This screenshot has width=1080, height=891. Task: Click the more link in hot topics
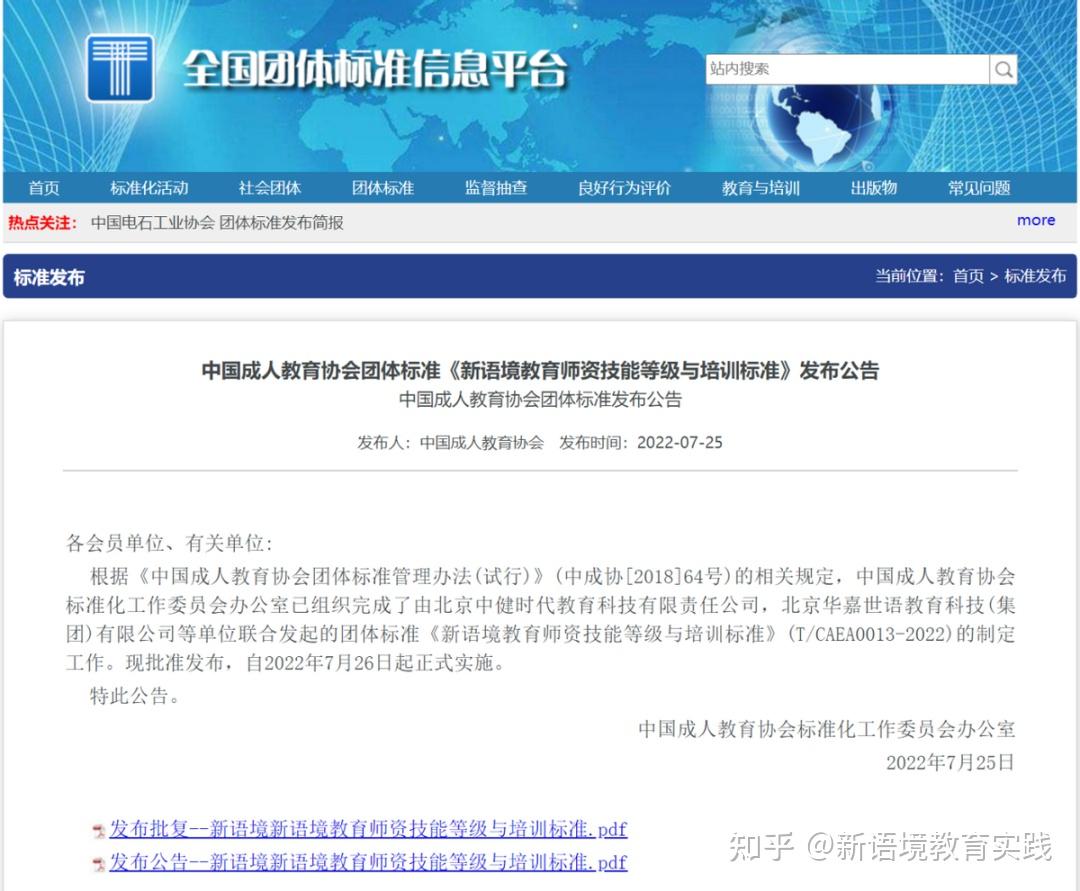tap(1036, 220)
